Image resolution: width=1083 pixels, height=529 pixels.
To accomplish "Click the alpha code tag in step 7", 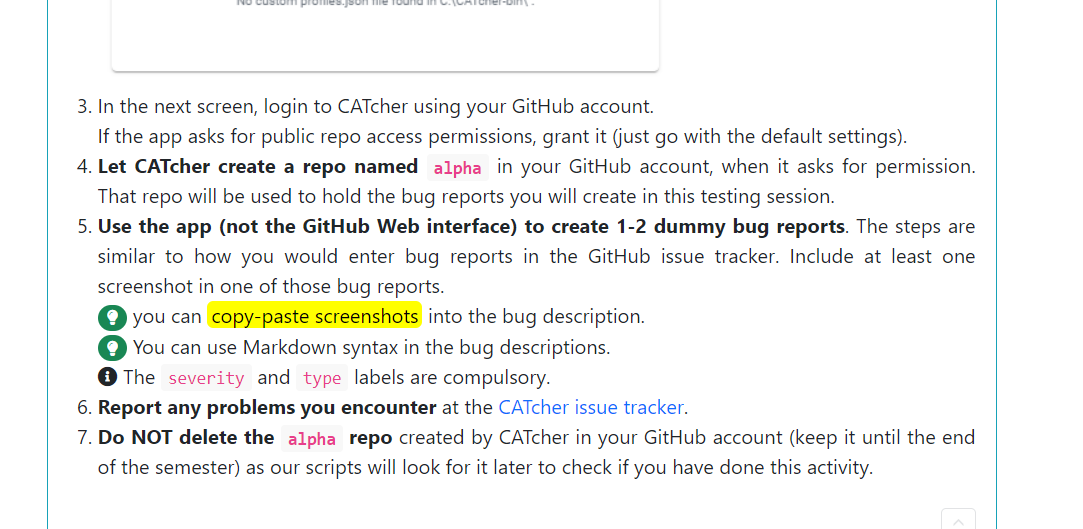I will [x=312, y=439].
